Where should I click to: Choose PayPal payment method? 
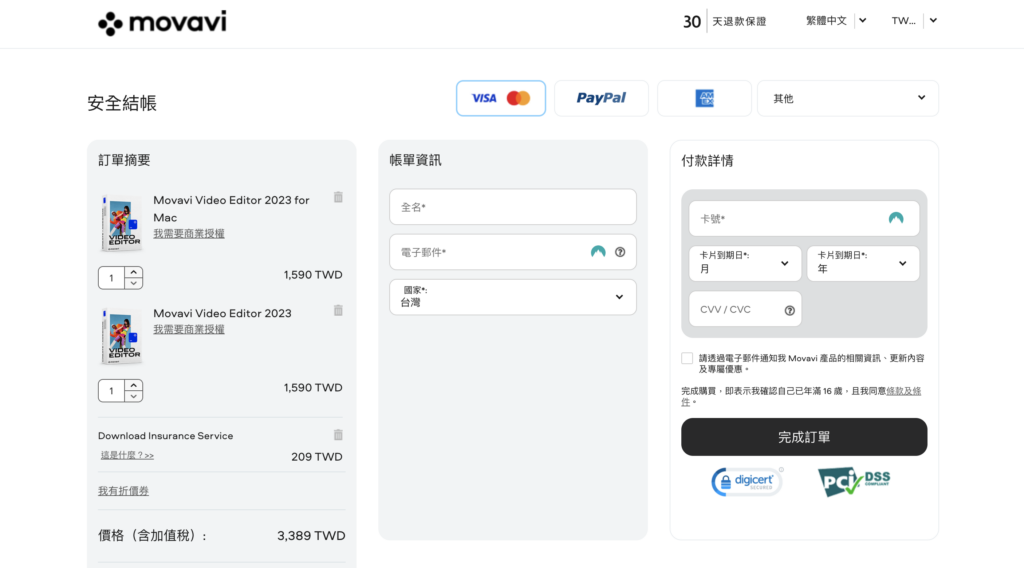tap(601, 99)
